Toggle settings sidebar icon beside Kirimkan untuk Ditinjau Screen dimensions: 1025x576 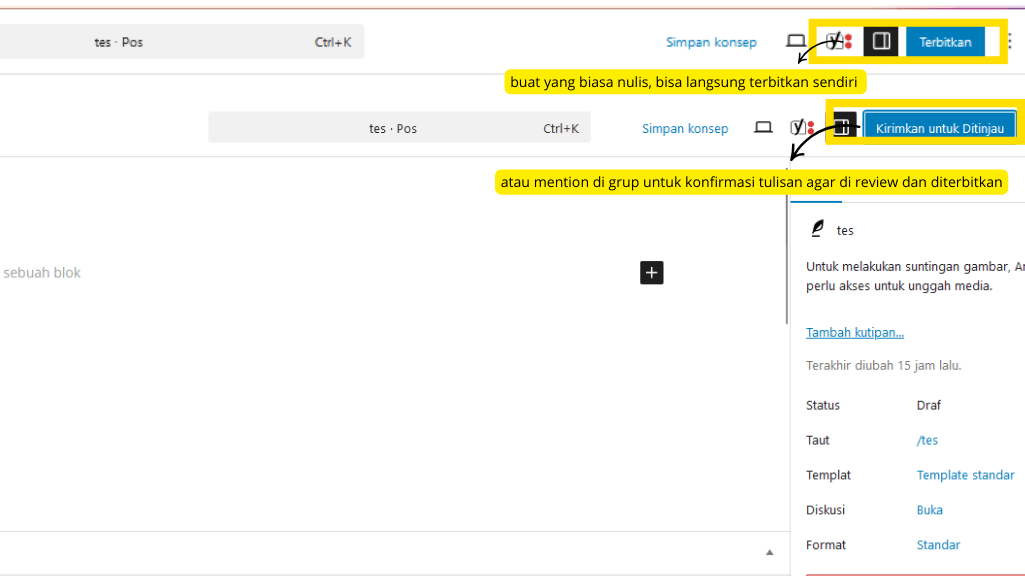844,125
